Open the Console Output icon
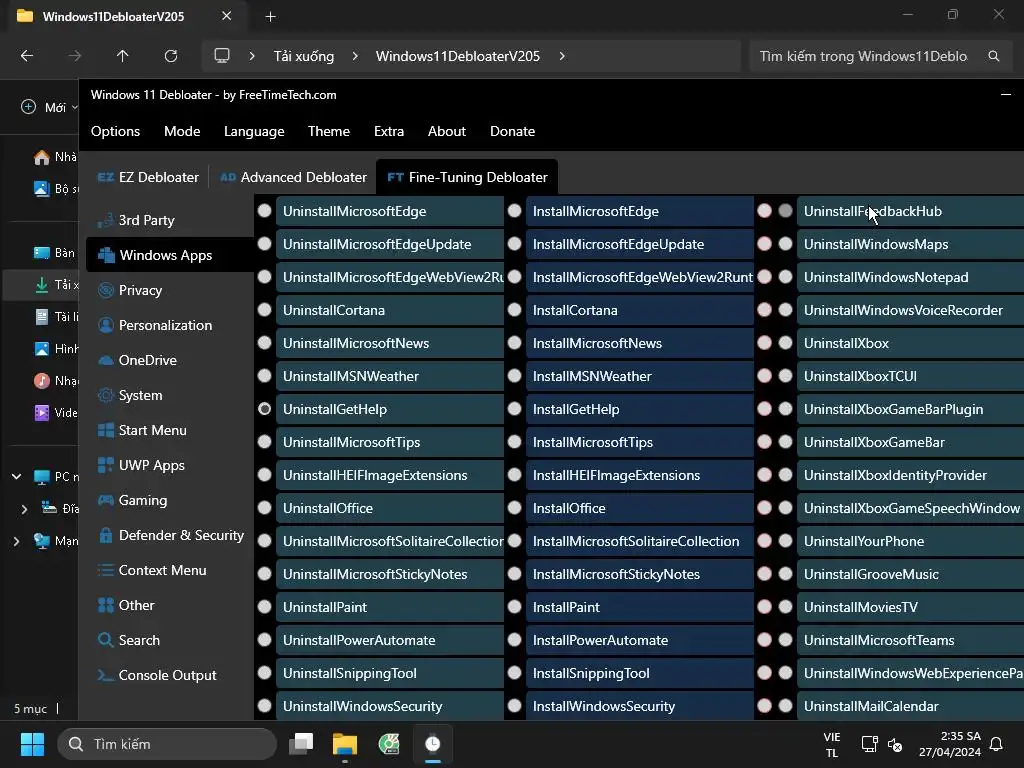The height and width of the screenshot is (768, 1024). coord(105,675)
